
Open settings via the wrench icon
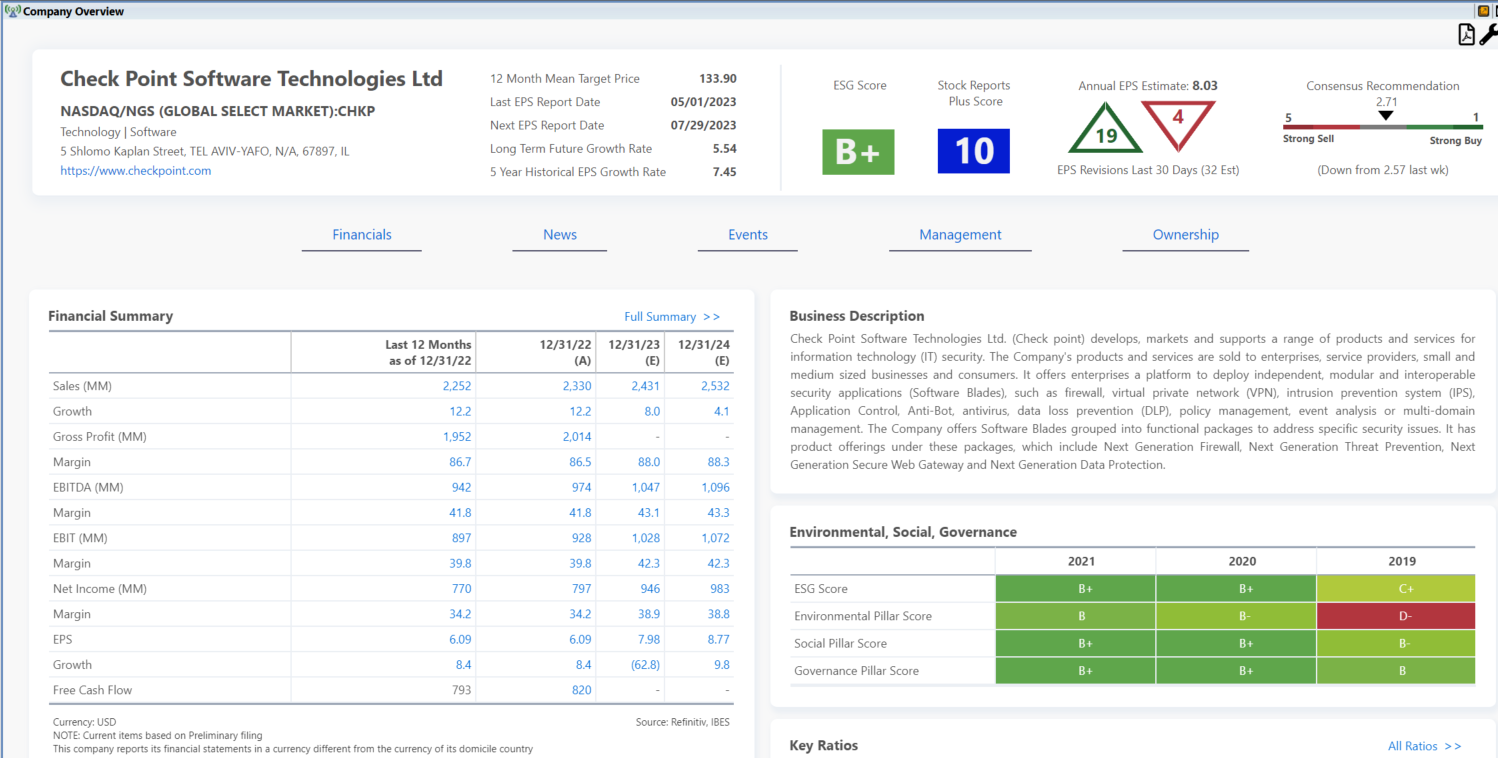tap(1488, 34)
